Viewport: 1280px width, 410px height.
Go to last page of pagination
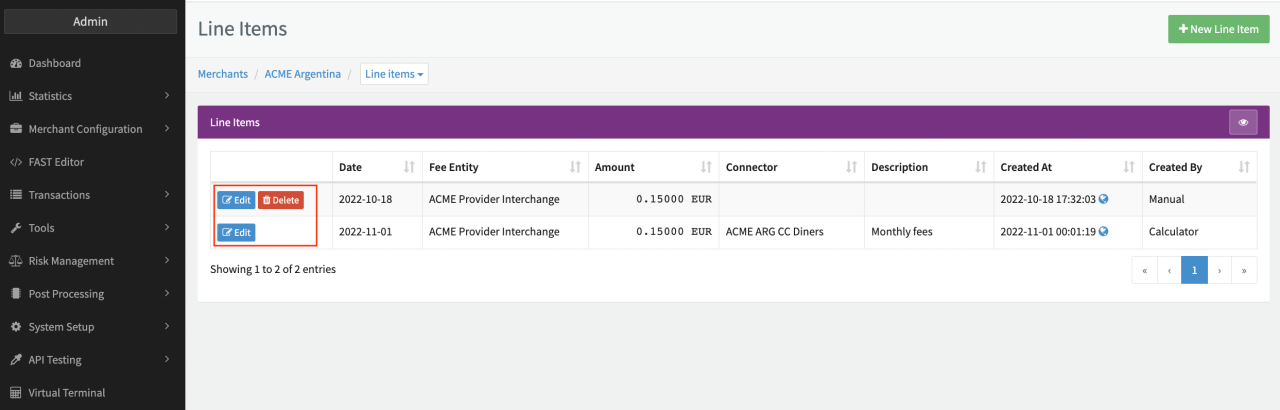pyautogui.click(x=1244, y=270)
